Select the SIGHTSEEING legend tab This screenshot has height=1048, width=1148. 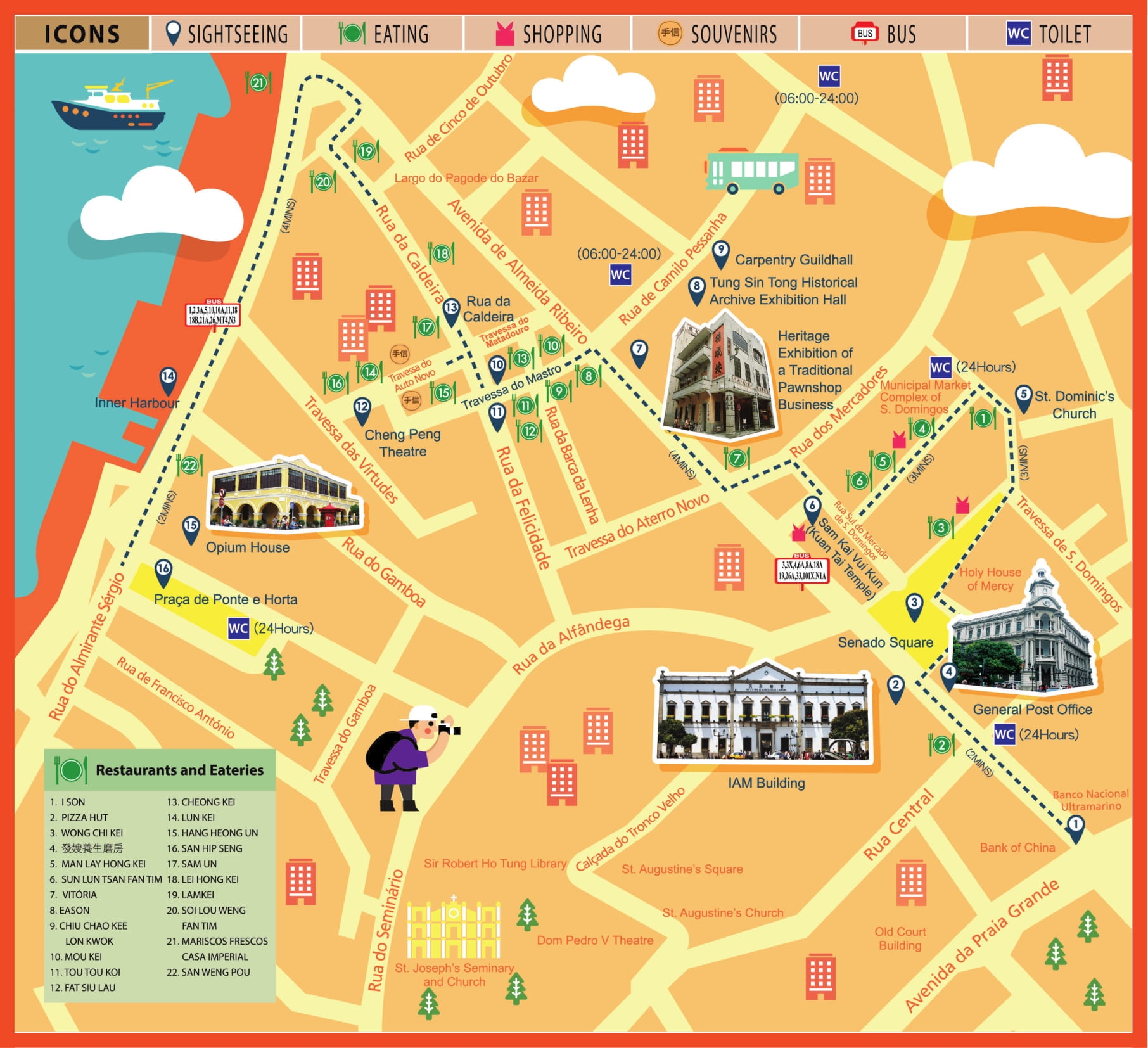[x=226, y=34]
